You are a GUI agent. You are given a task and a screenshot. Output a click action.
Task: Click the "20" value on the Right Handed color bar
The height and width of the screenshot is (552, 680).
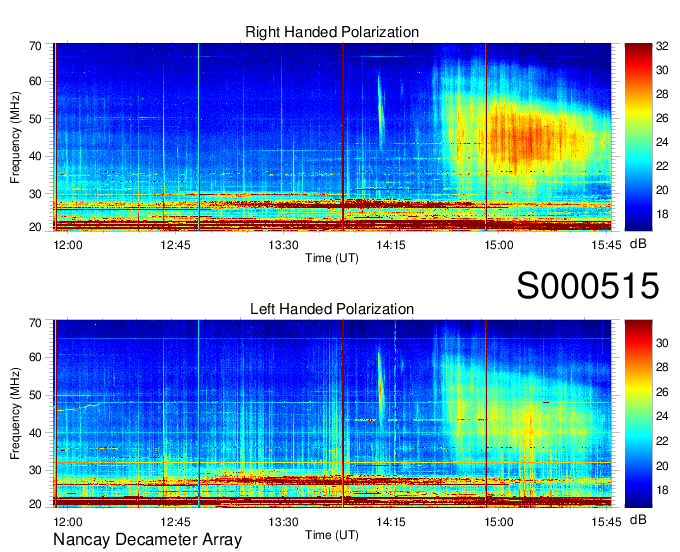pos(662,190)
